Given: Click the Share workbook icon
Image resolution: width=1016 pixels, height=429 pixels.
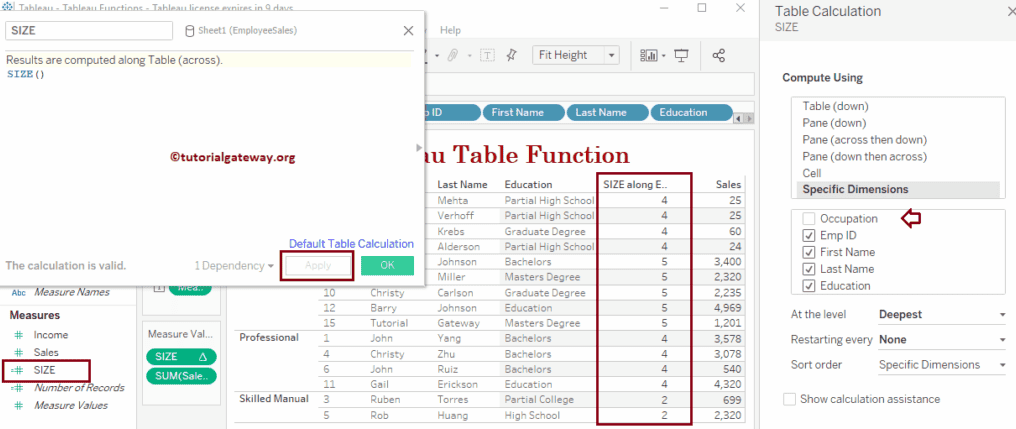Looking at the screenshot, I should (x=718, y=56).
